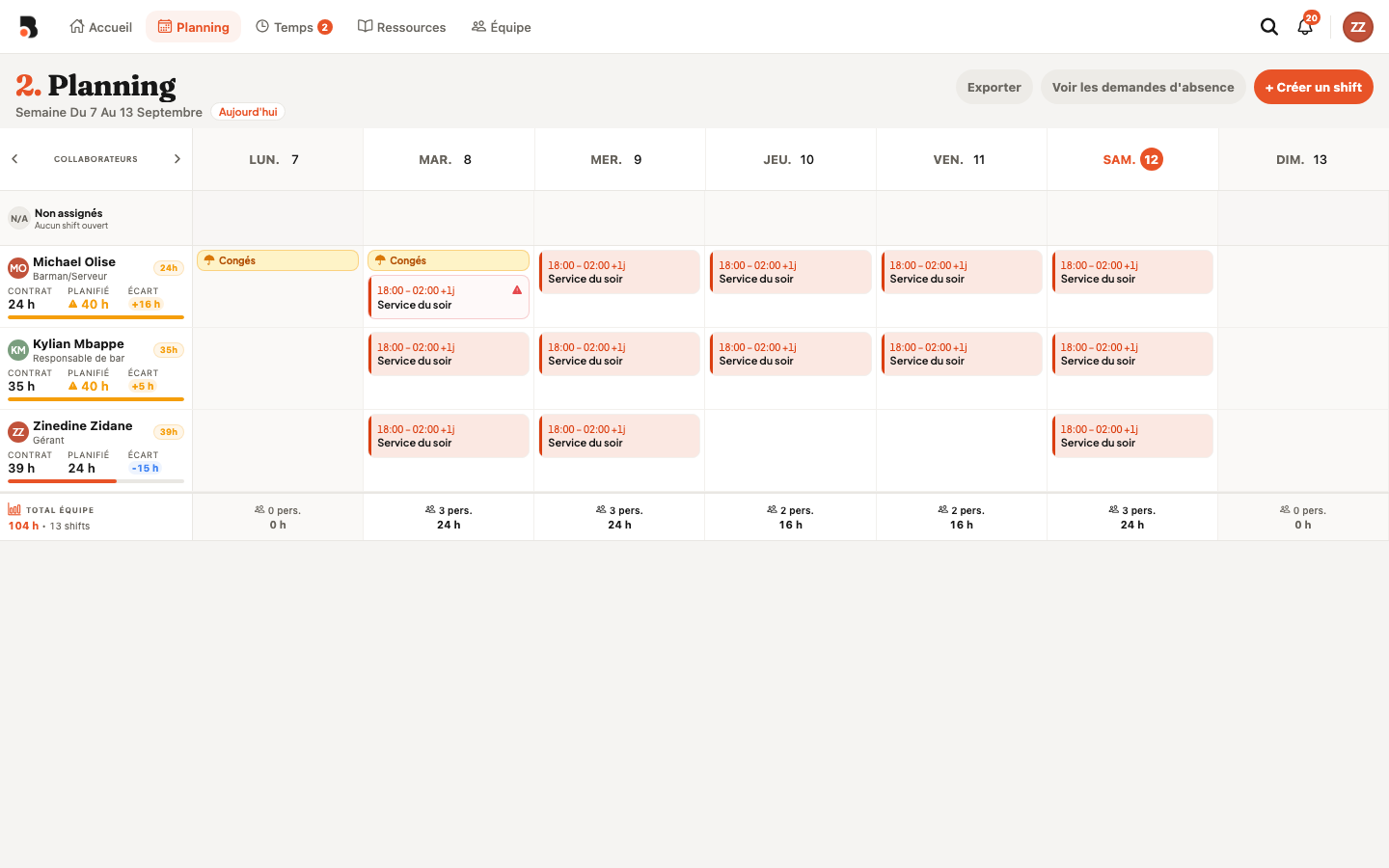The width and height of the screenshot is (1389, 868).
Task: Select the SAM. 12 column header
Action: pos(1132,159)
